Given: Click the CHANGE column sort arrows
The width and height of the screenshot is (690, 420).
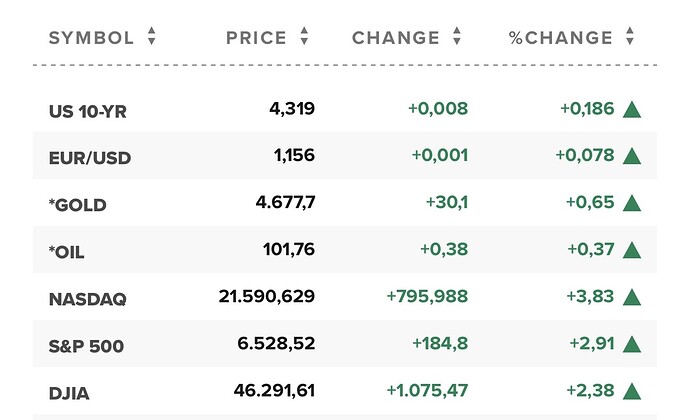Looking at the screenshot, I should point(457,38).
